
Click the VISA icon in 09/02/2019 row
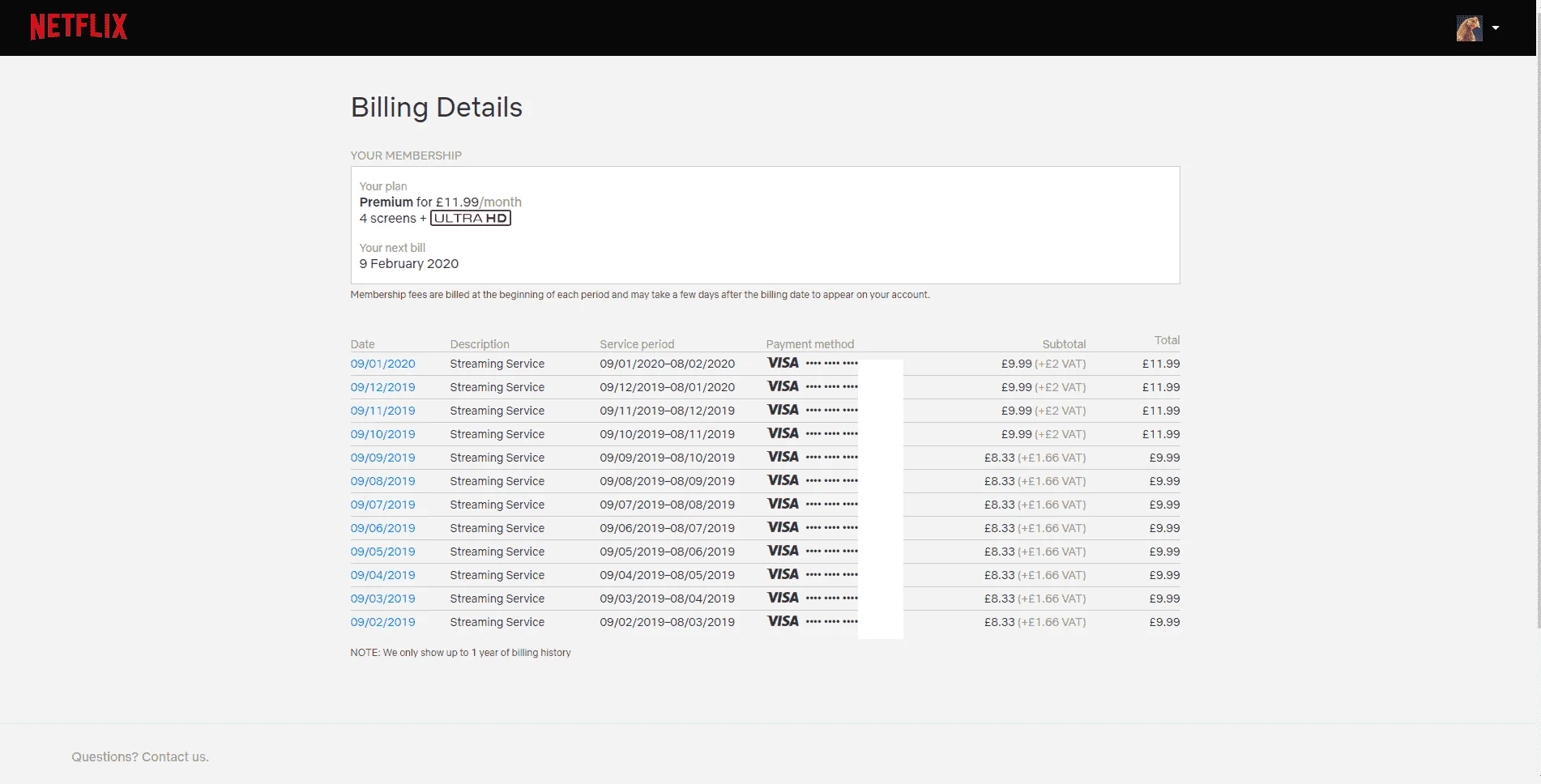point(783,621)
